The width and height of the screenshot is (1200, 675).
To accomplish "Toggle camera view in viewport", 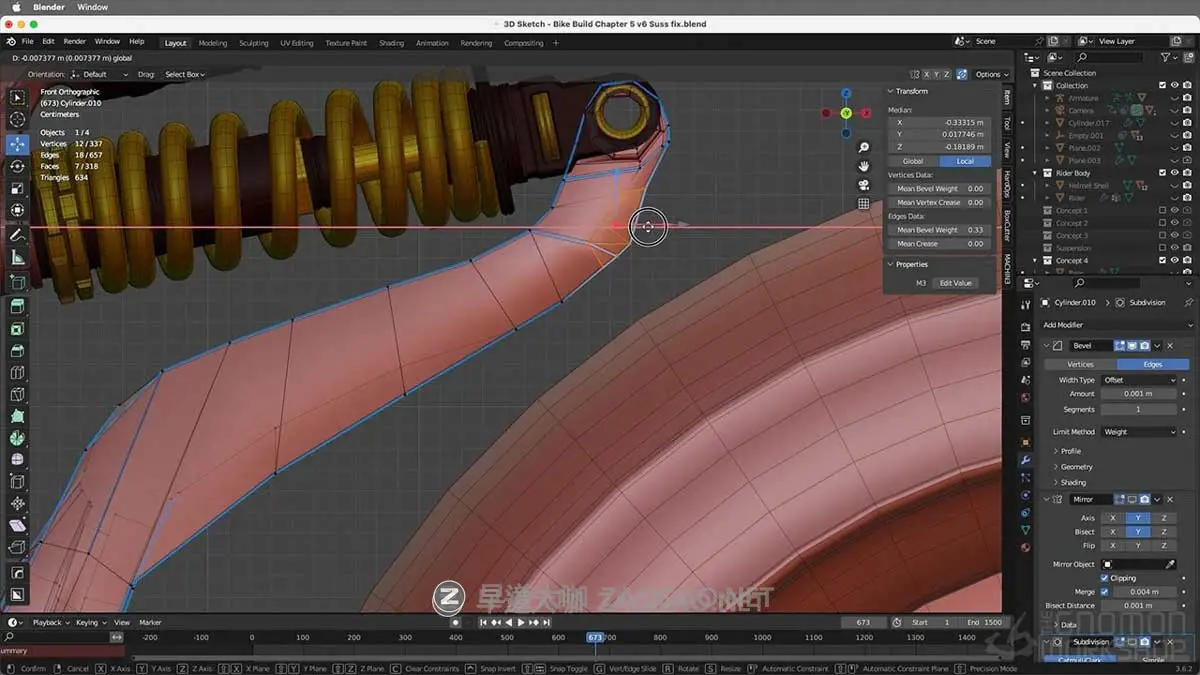I will point(864,185).
